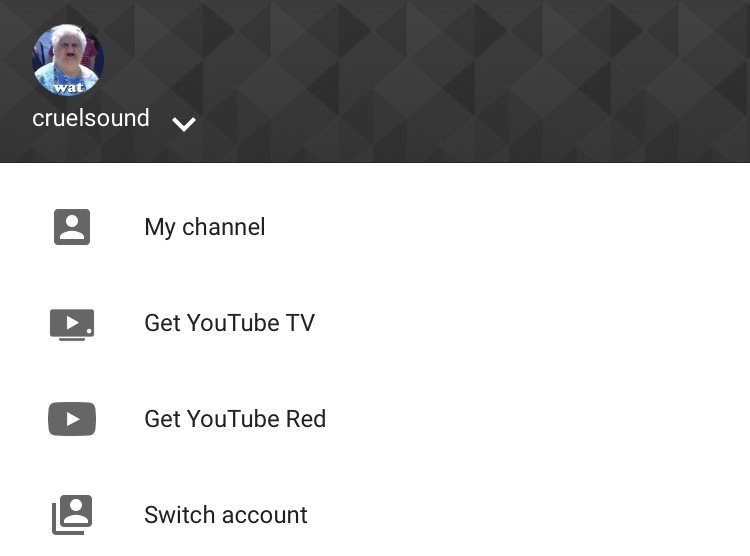Click the Switch account icon
Image resolution: width=750 pixels, height=556 pixels.
click(x=72, y=515)
